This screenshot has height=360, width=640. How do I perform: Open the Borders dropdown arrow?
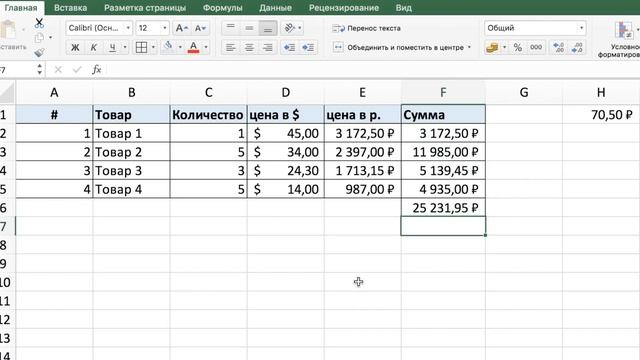point(153,47)
